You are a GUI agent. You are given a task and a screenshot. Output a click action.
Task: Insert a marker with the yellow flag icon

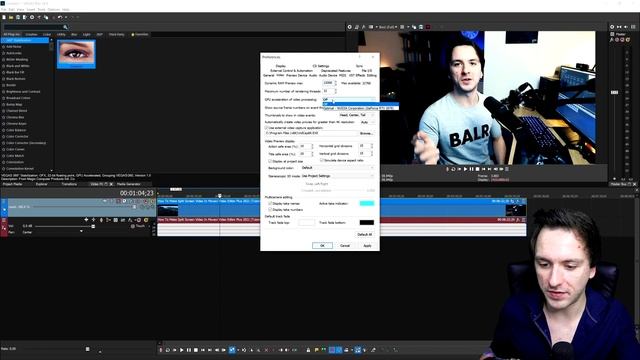coord(316,350)
